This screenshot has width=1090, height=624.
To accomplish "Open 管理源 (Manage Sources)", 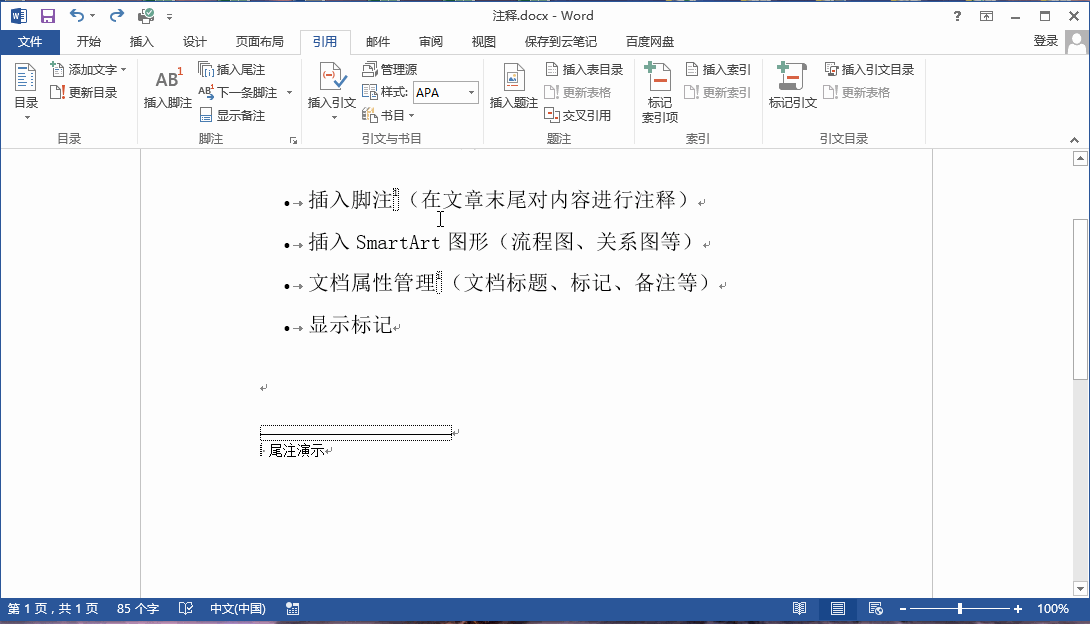I will [389, 69].
